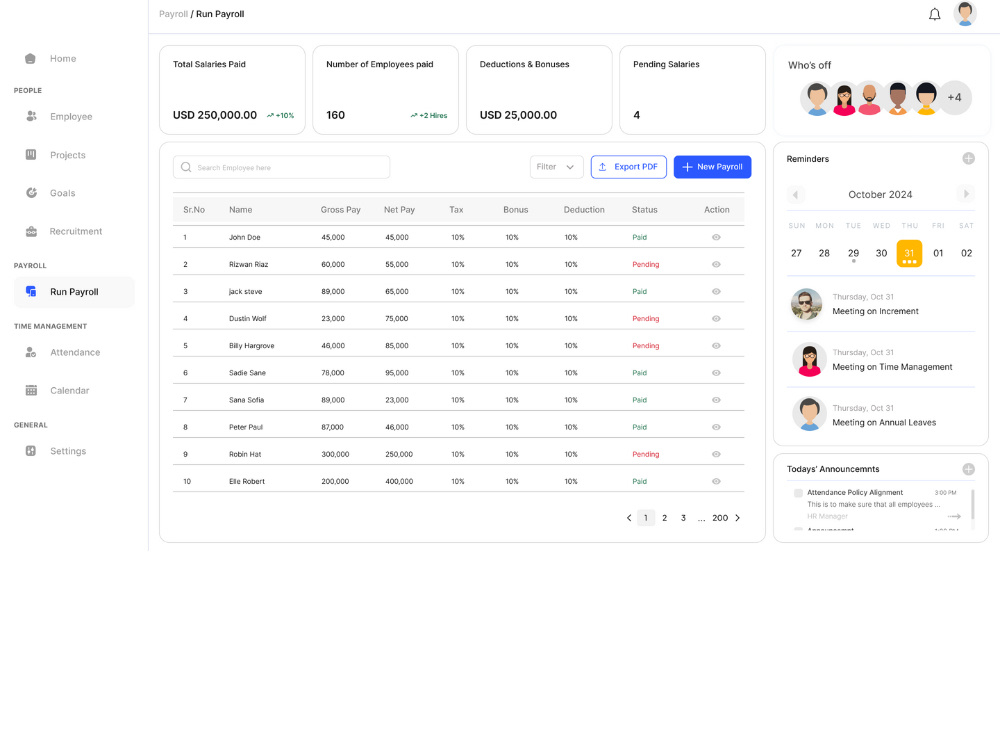Image resolution: width=1000 pixels, height=750 pixels.
Task: Click the Recruitment briefcase icon
Action: pyautogui.click(x=31, y=231)
